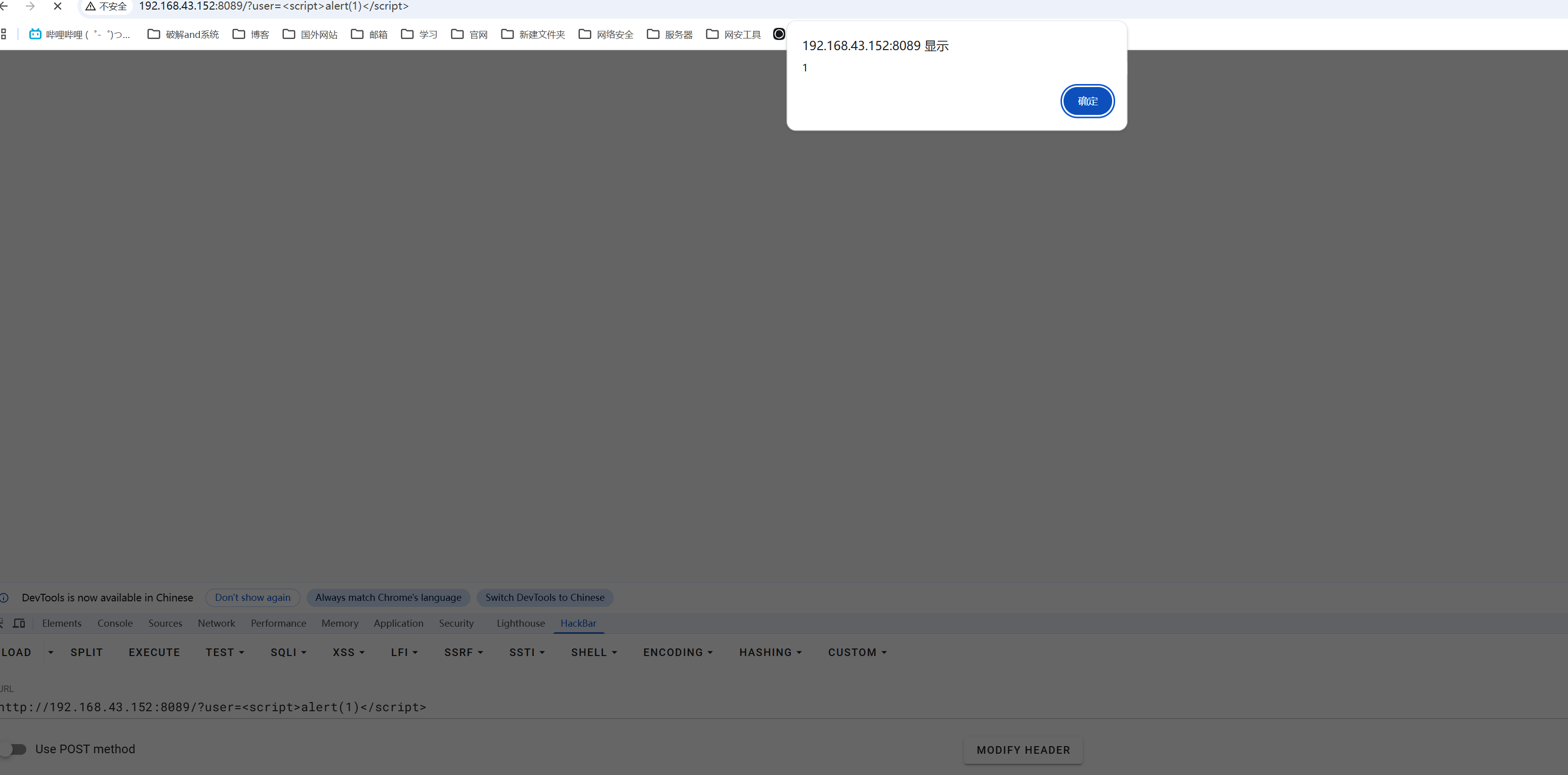This screenshot has height=775, width=1568.
Task: Open the SQLI dropdown menu
Action: click(x=288, y=652)
